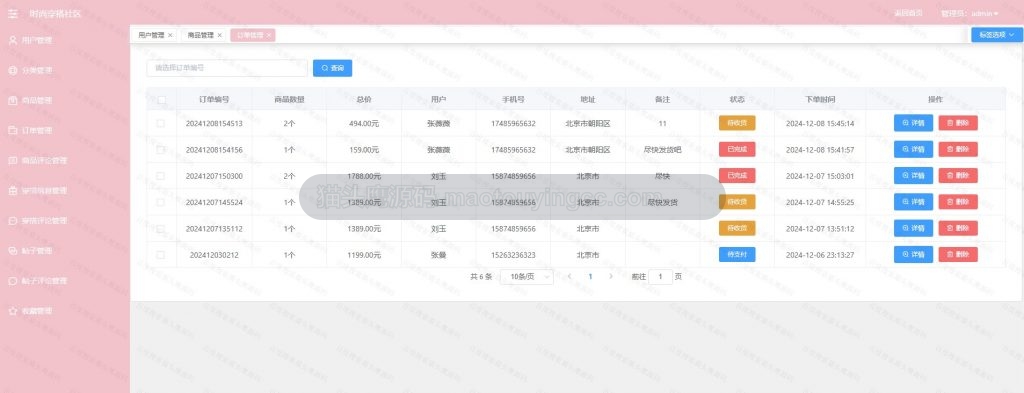Click the 494.00元 total price cell
Image resolution: width=1024 pixels, height=393 pixels.
tap(364, 123)
